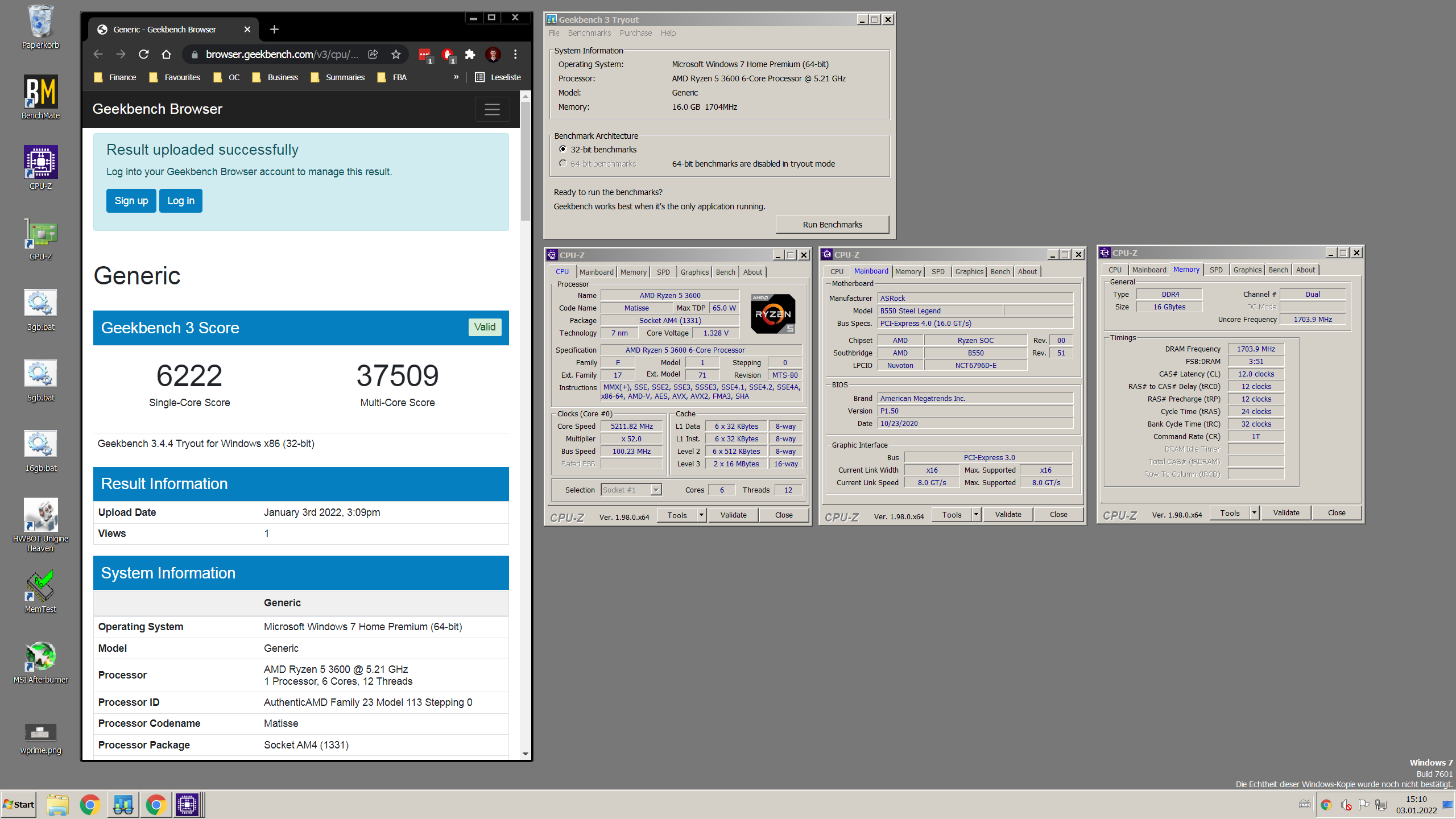Image resolution: width=1456 pixels, height=819 pixels.
Task: Select the 32-bit benchmarks radio button
Action: coord(563,149)
